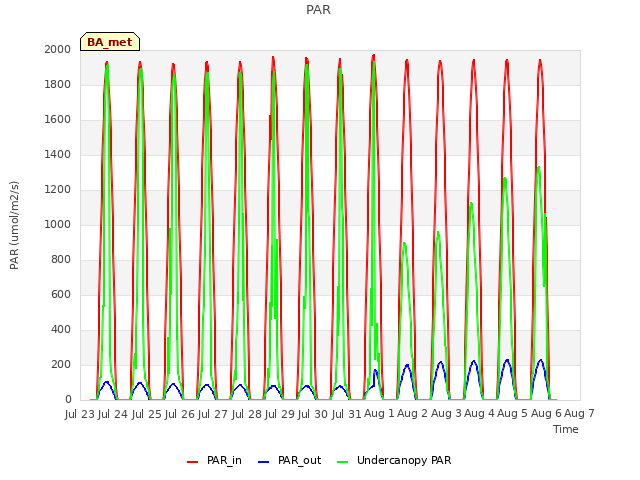Click the Time x-axis label
The image size is (640, 480).
(x=566, y=429)
